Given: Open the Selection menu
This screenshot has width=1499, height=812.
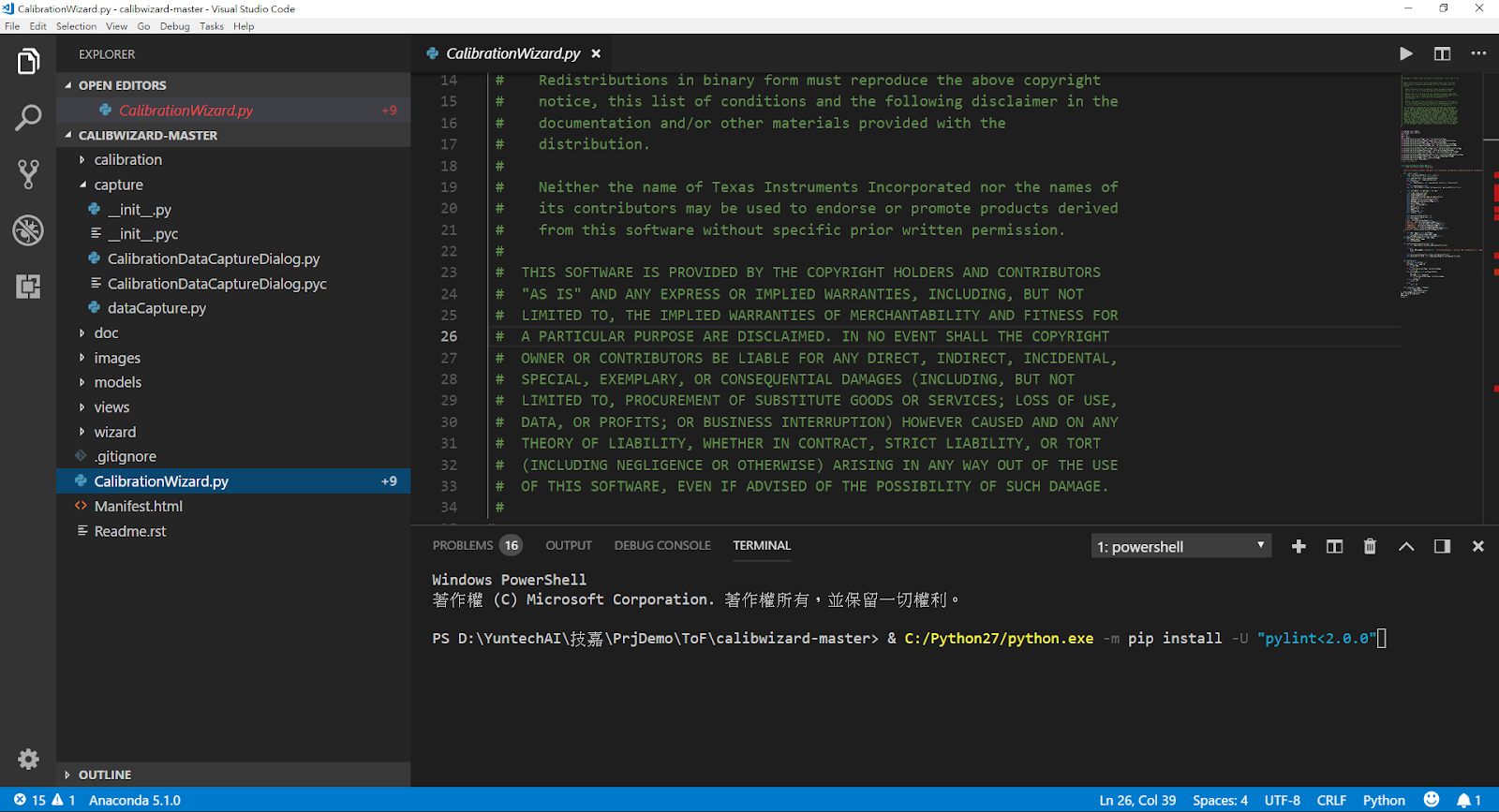Looking at the screenshot, I should tap(76, 26).
